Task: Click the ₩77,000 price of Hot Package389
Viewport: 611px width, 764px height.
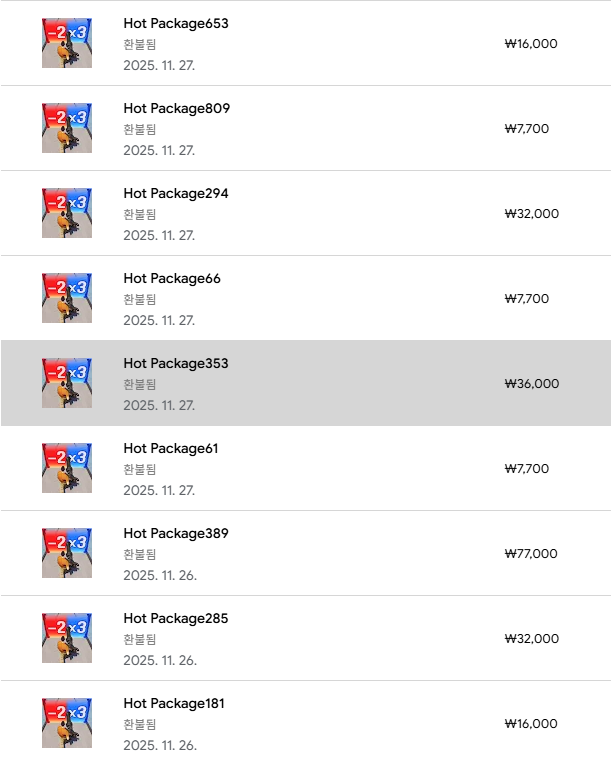Action: pyautogui.click(x=531, y=554)
